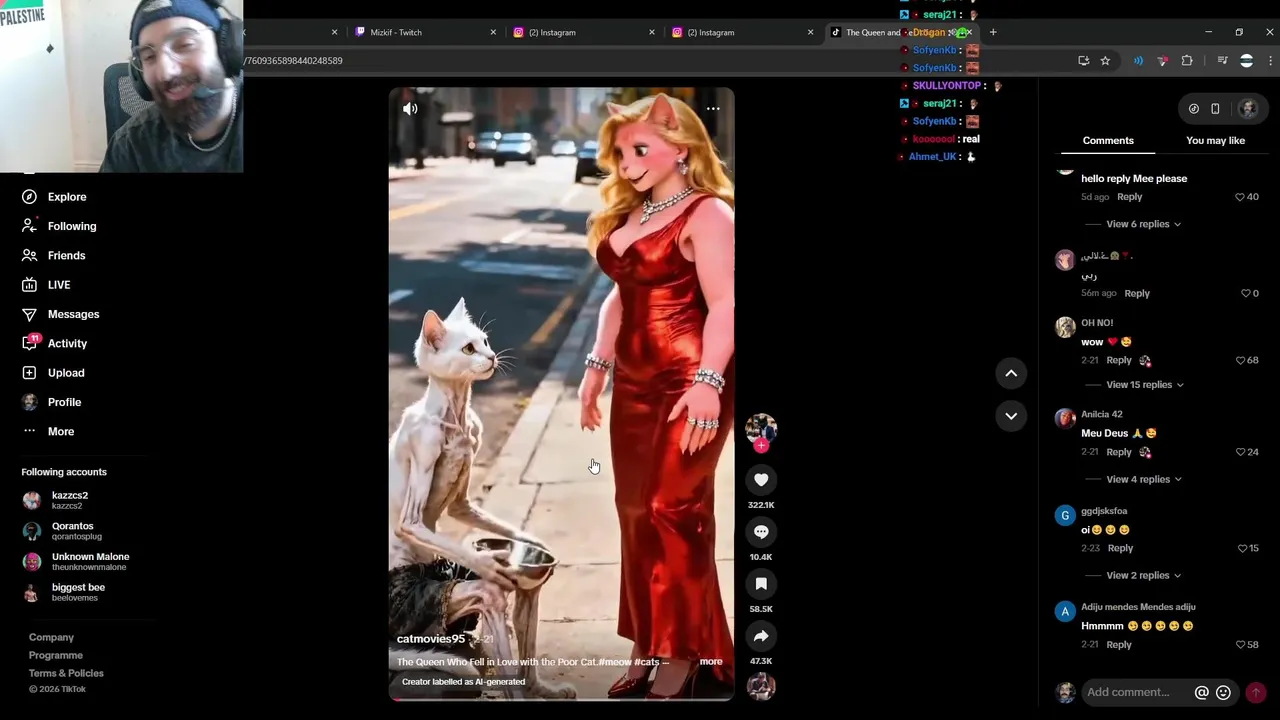1280x720 pixels.
Task: Open comments via the speech bubble icon
Action: click(761, 532)
